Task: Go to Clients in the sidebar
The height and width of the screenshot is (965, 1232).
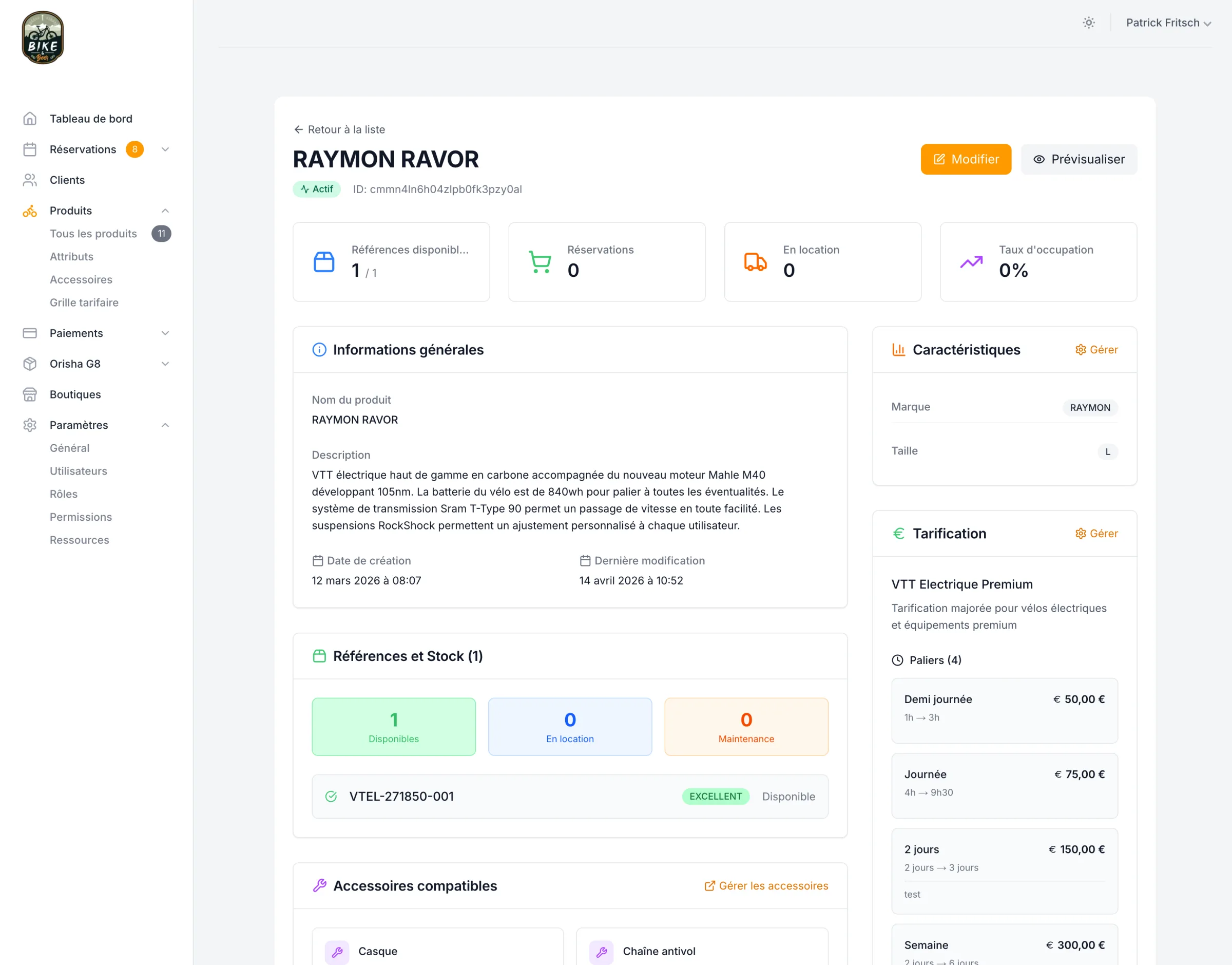Action: coord(67,180)
